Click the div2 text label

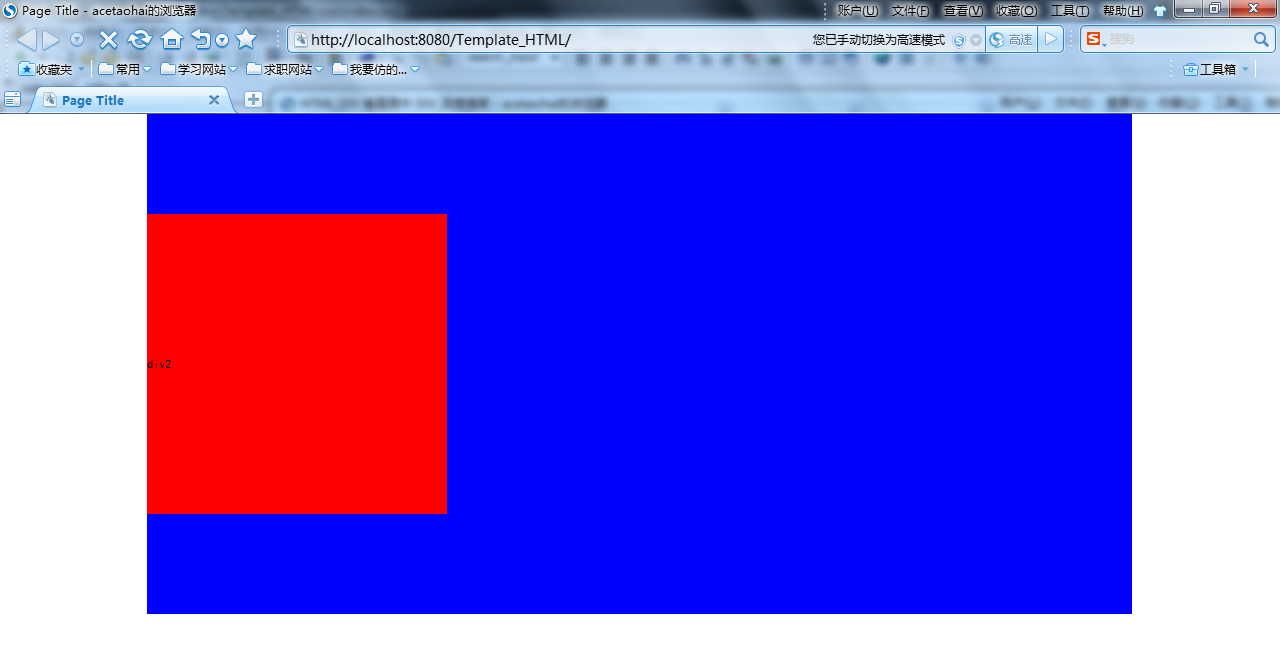(x=159, y=364)
